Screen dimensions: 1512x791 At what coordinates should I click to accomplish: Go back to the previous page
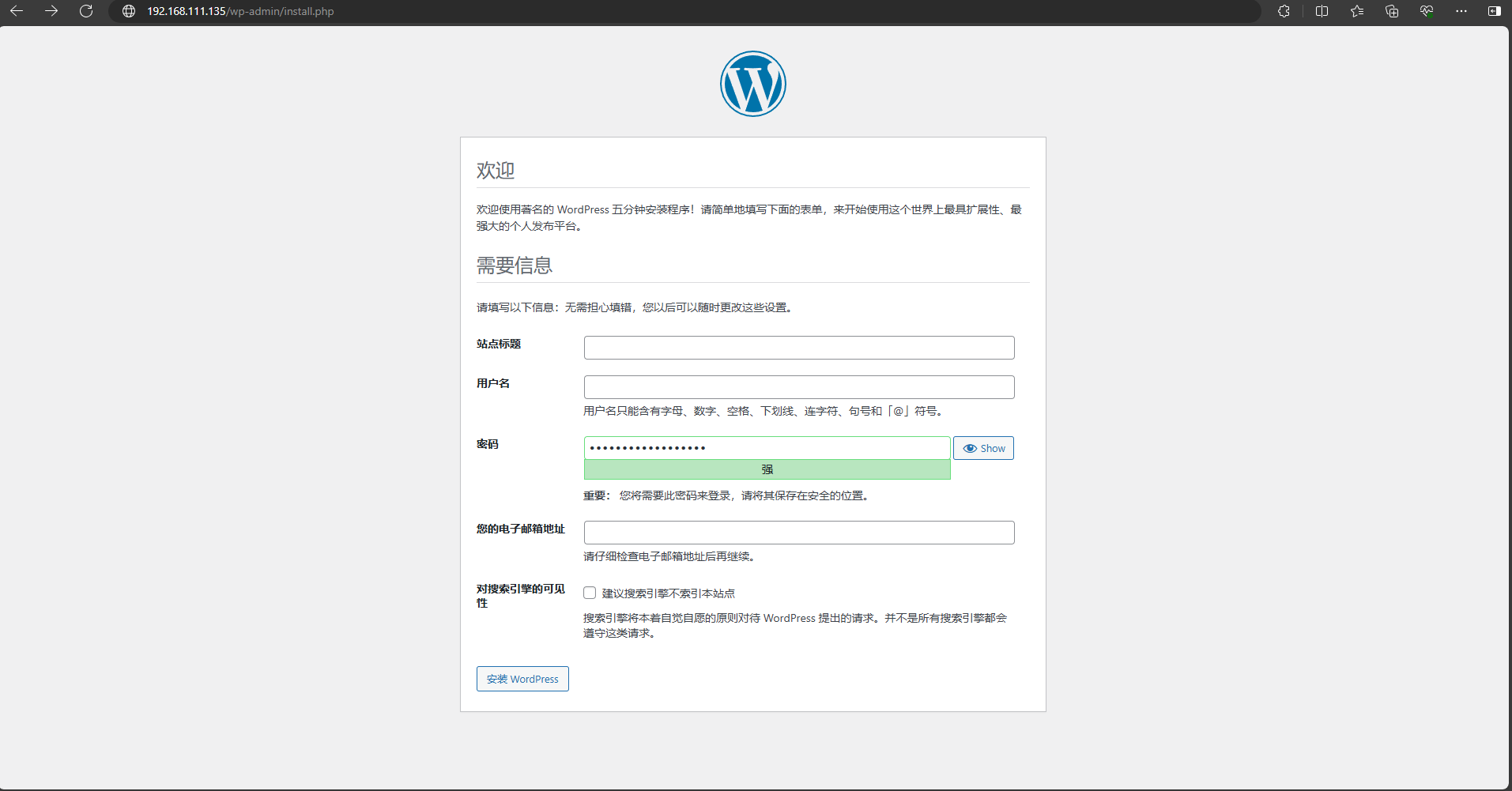coord(17,11)
